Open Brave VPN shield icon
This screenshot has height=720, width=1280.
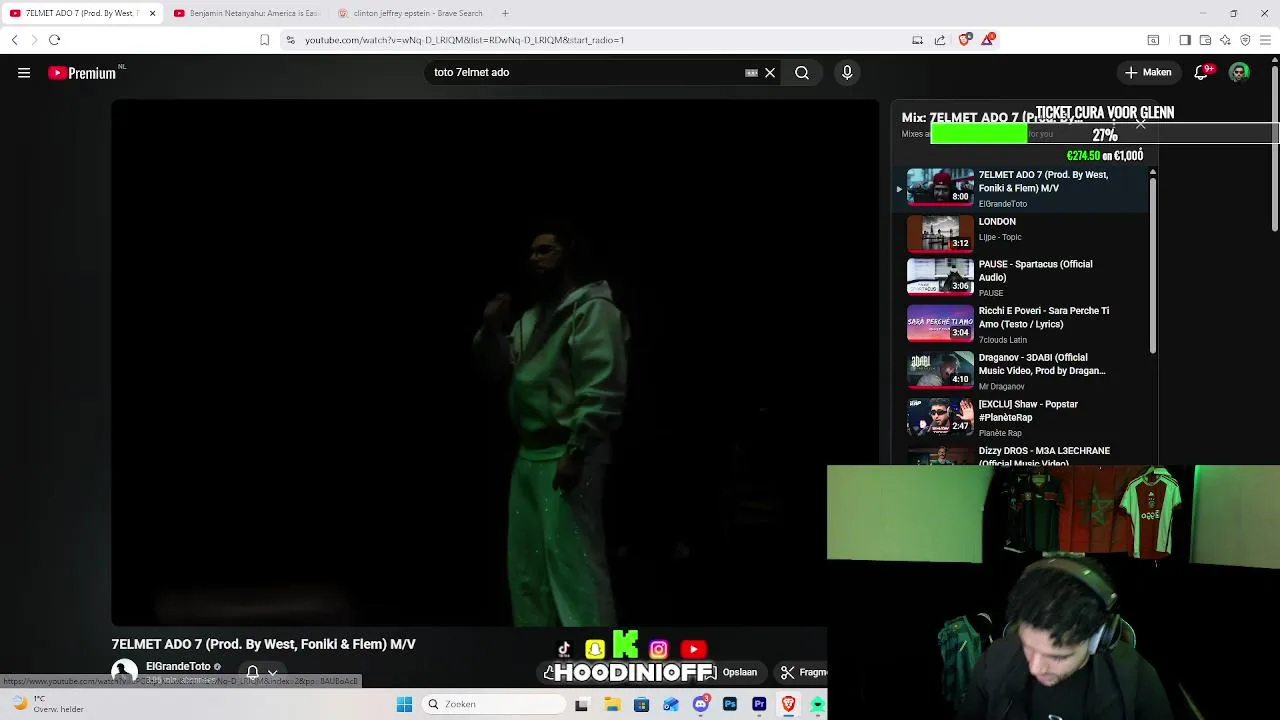point(1245,40)
